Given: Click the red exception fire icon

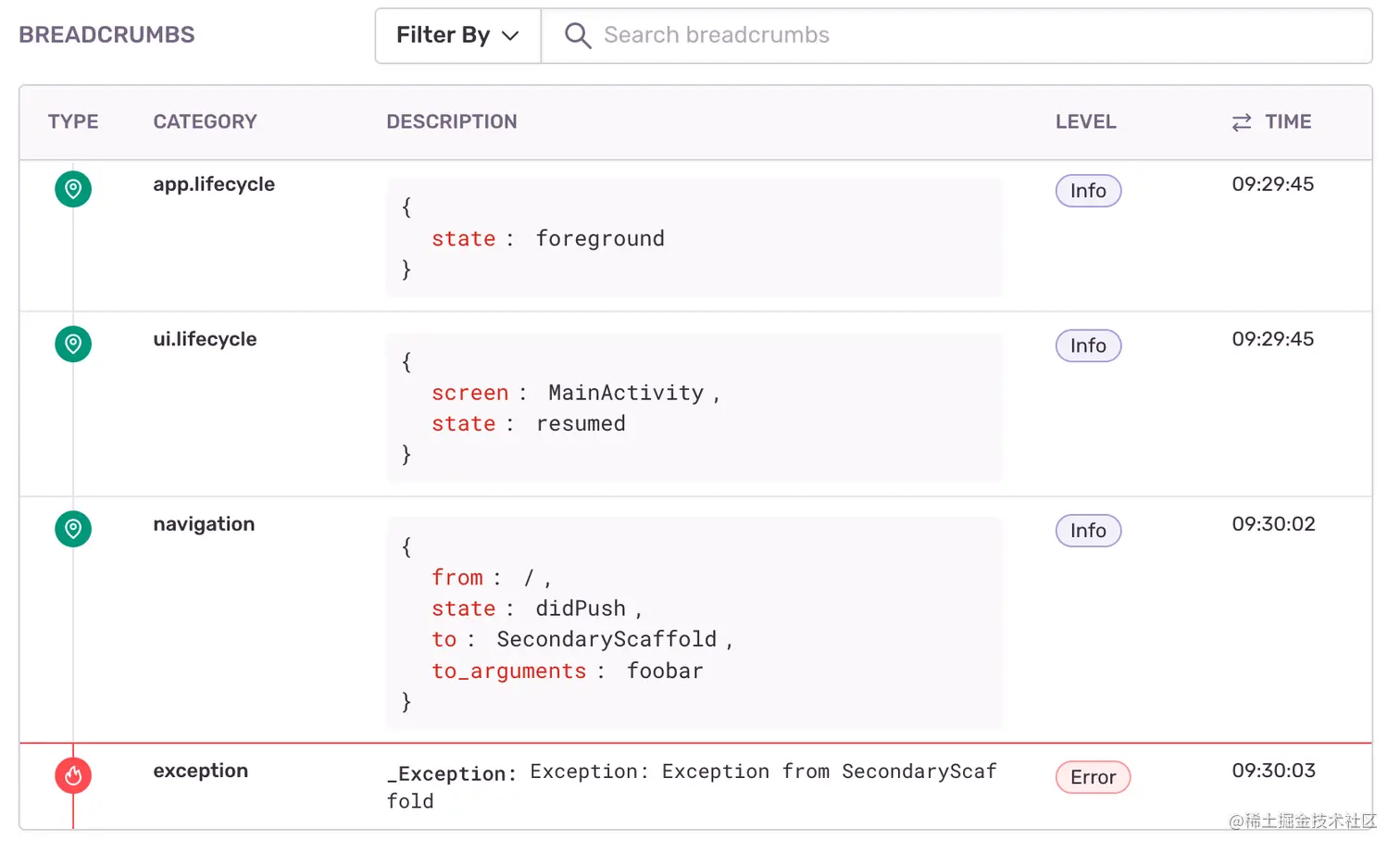Looking at the screenshot, I should tap(73, 775).
